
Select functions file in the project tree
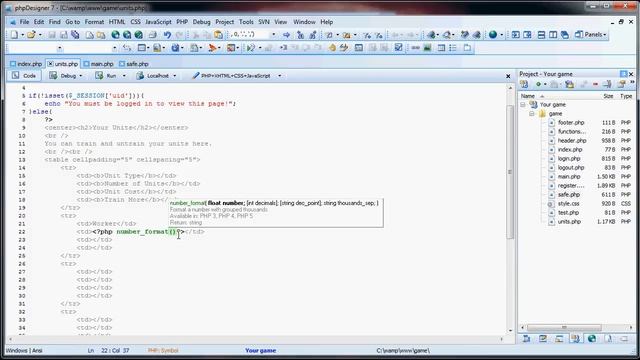[571, 132]
